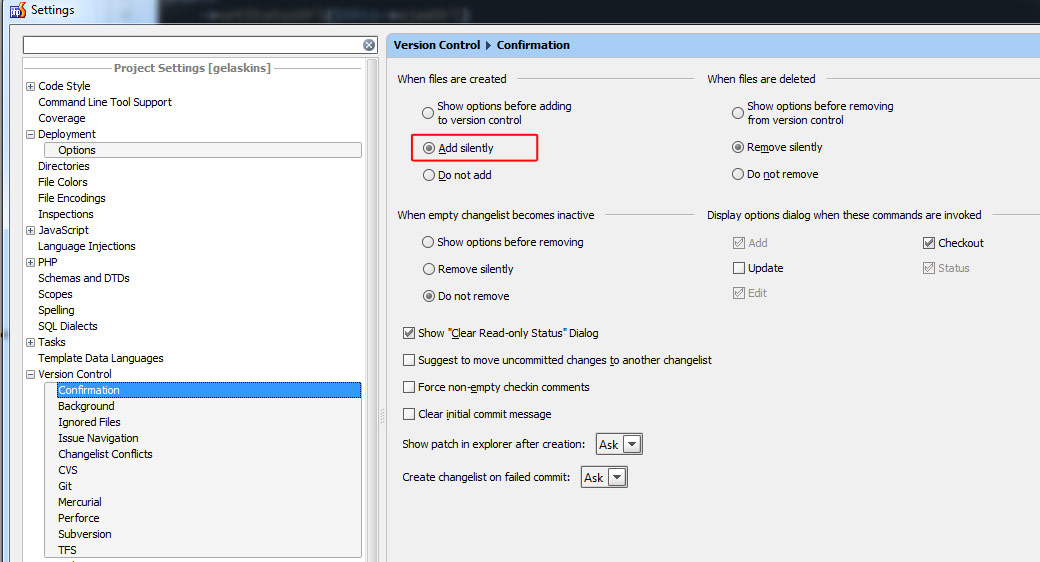
Task: Open 'Show patch in explorer after creation' dropdown
Action: pyautogui.click(x=619, y=445)
